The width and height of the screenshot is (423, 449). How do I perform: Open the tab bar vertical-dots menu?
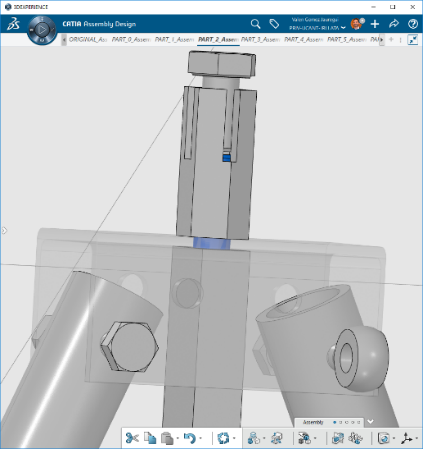point(400,40)
